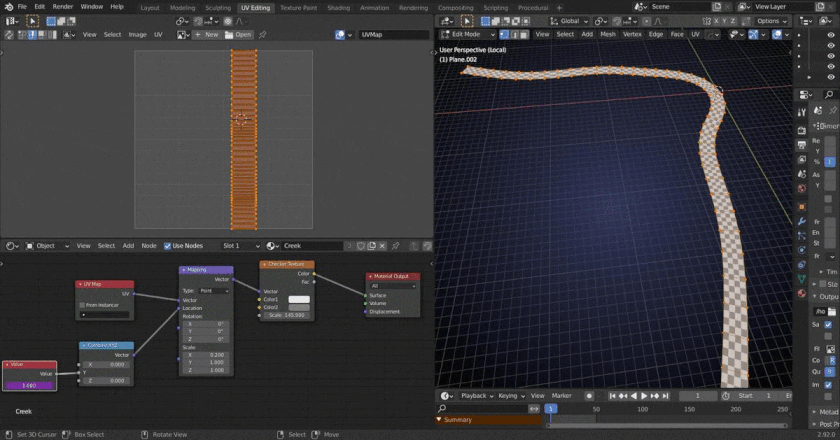The height and width of the screenshot is (440, 840).
Task: Open the Render menu
Action: 63,6
